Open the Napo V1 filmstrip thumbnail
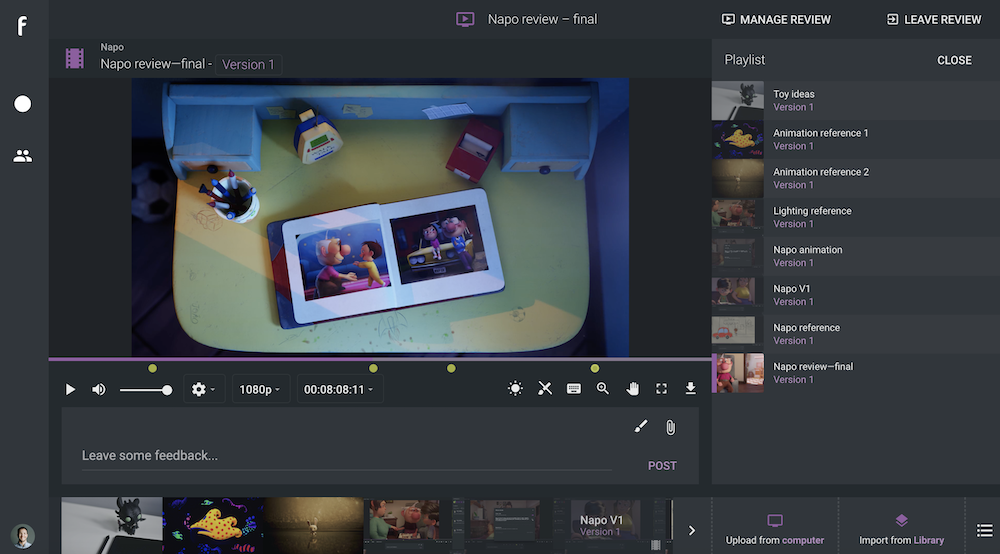This screenshot has height=554, width=1000. 614,525
